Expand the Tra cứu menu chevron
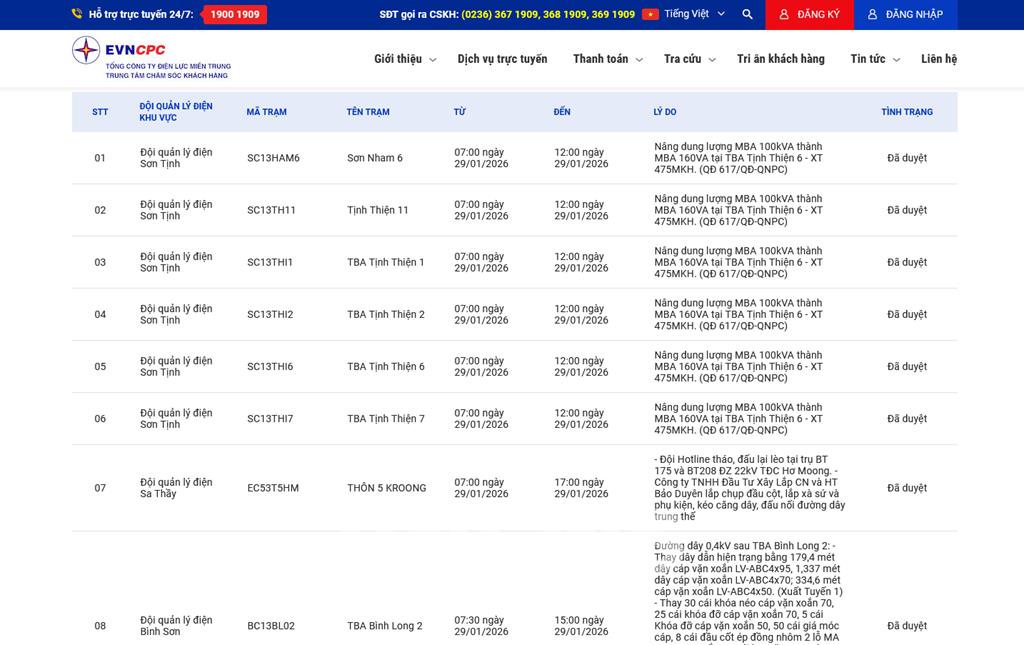The height and width of the screenshot is (645, 1024). 712,60
